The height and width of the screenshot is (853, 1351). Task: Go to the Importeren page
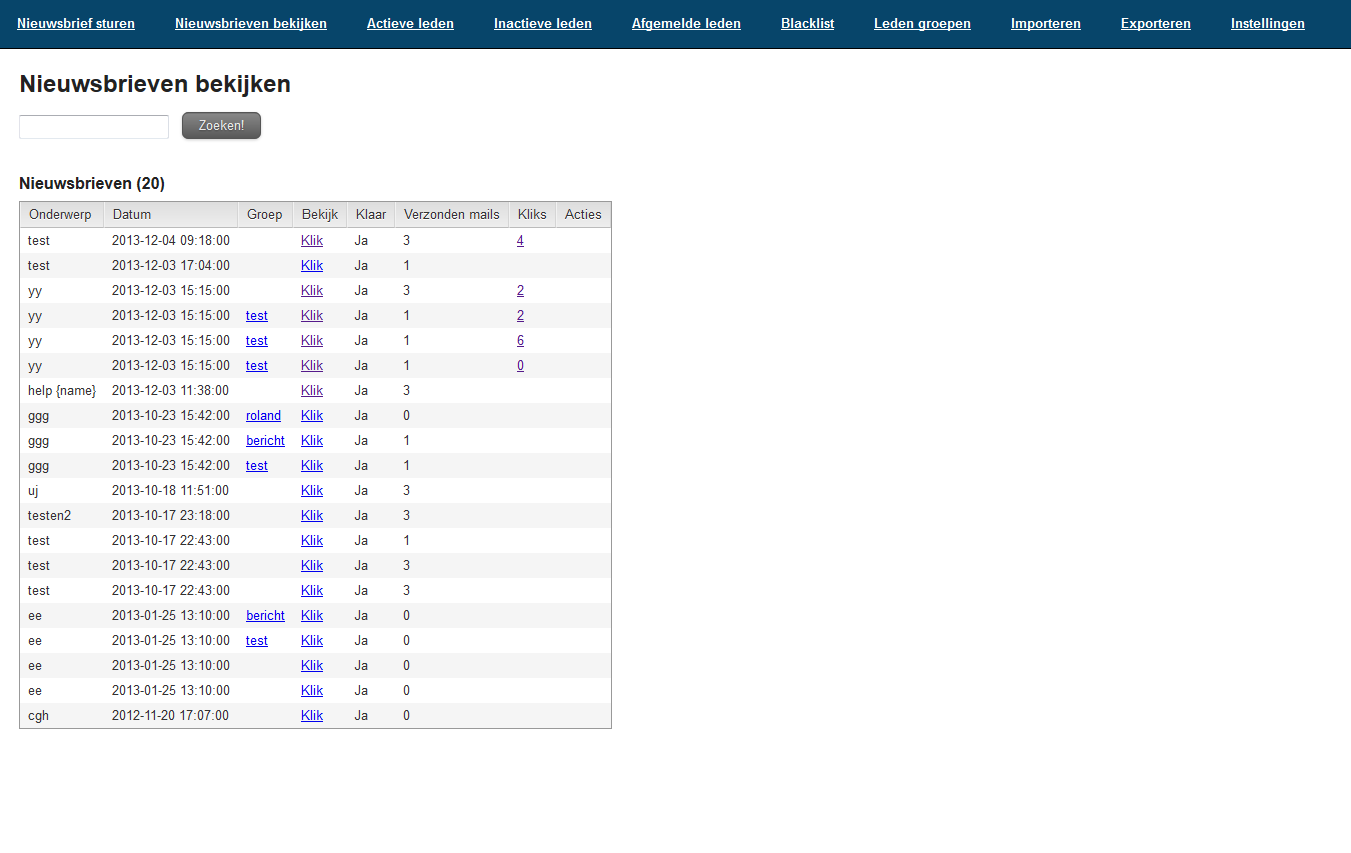pyautogui.click(x=1045, y=23)
